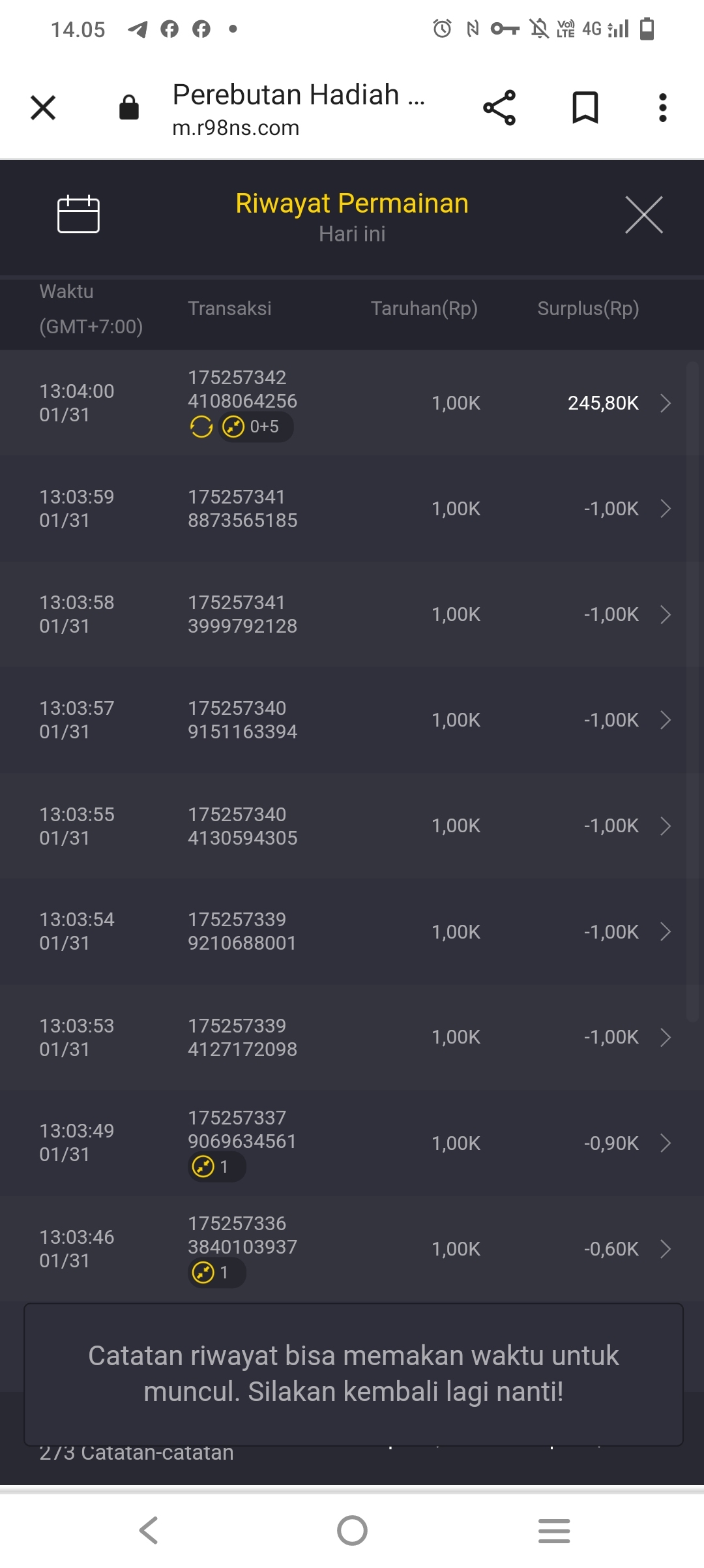Open the calendar date picker icon
Viewport: 704px width, 1568px height.
point(78,214)
